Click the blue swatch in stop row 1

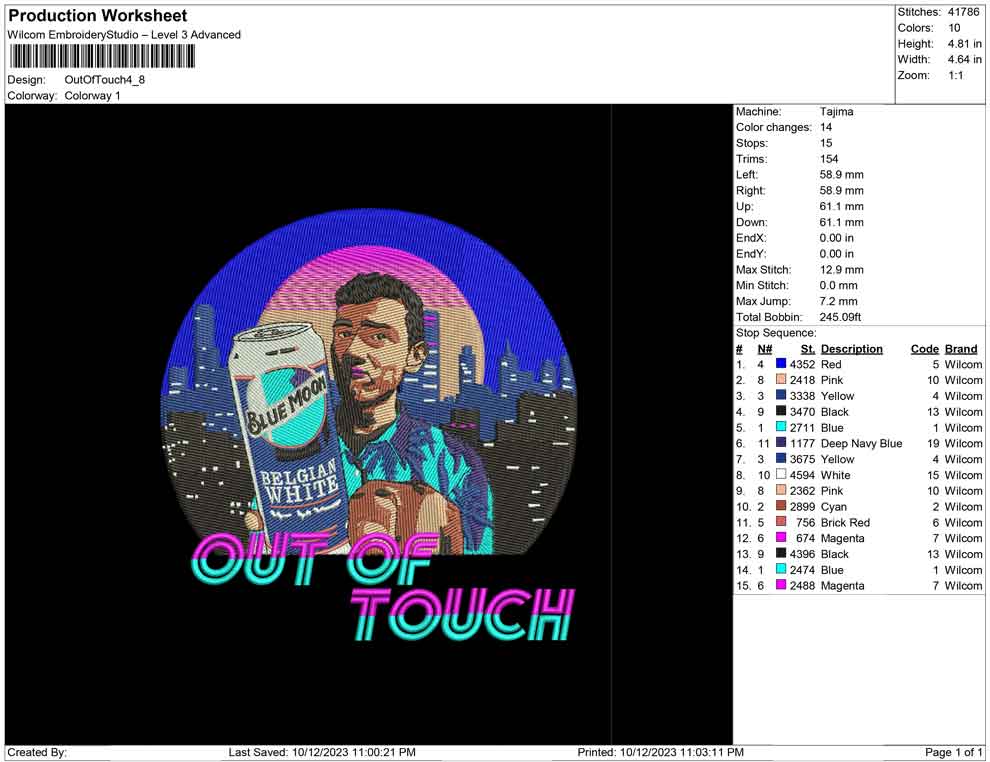781,364
